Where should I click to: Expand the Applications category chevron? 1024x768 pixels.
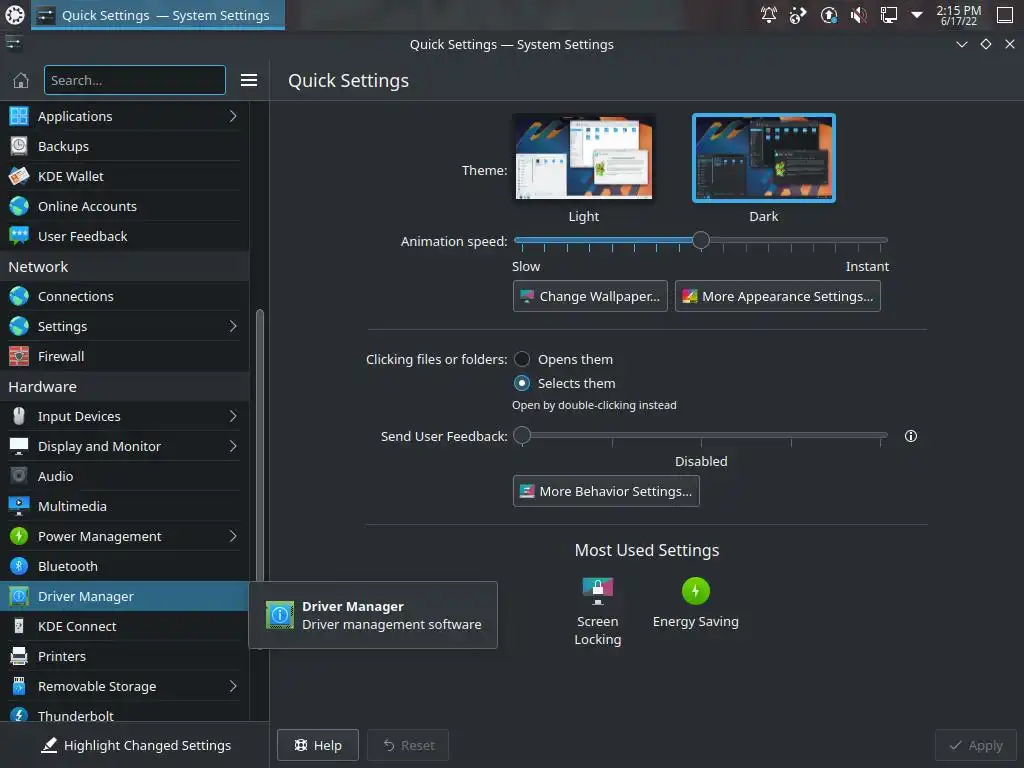point(233,116)
